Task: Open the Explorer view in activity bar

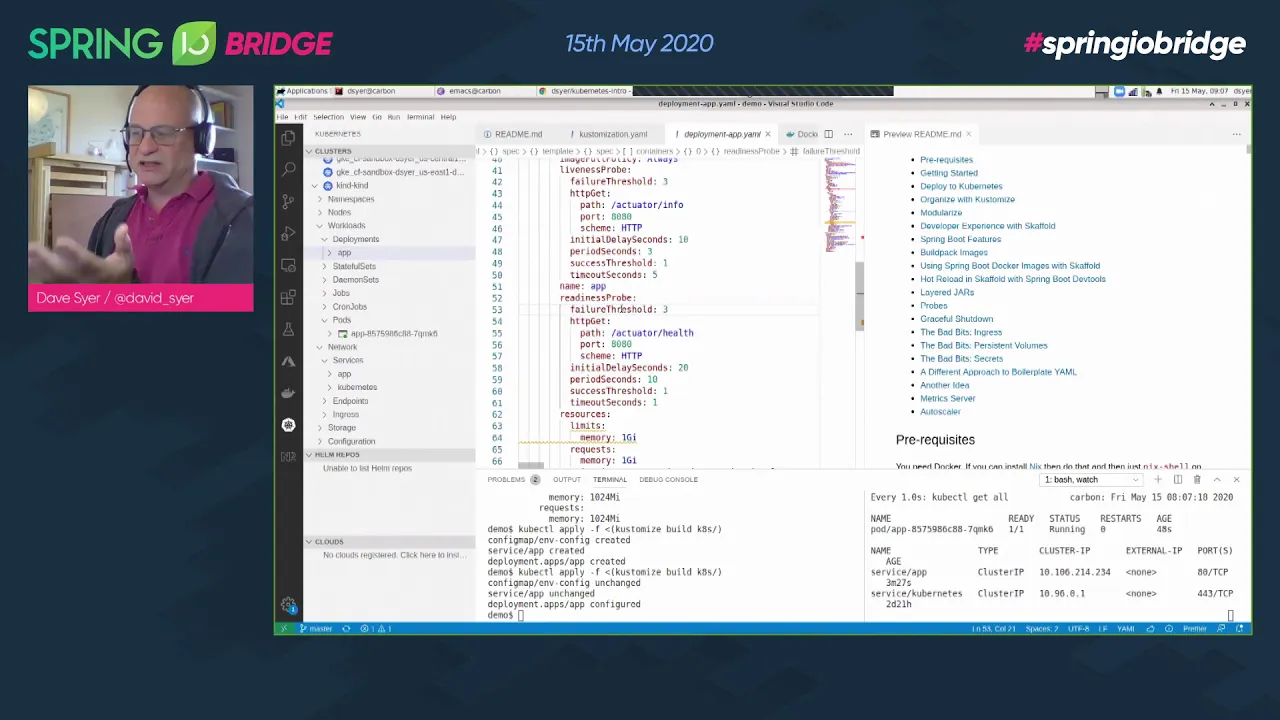Action: [x=288, y=138]
